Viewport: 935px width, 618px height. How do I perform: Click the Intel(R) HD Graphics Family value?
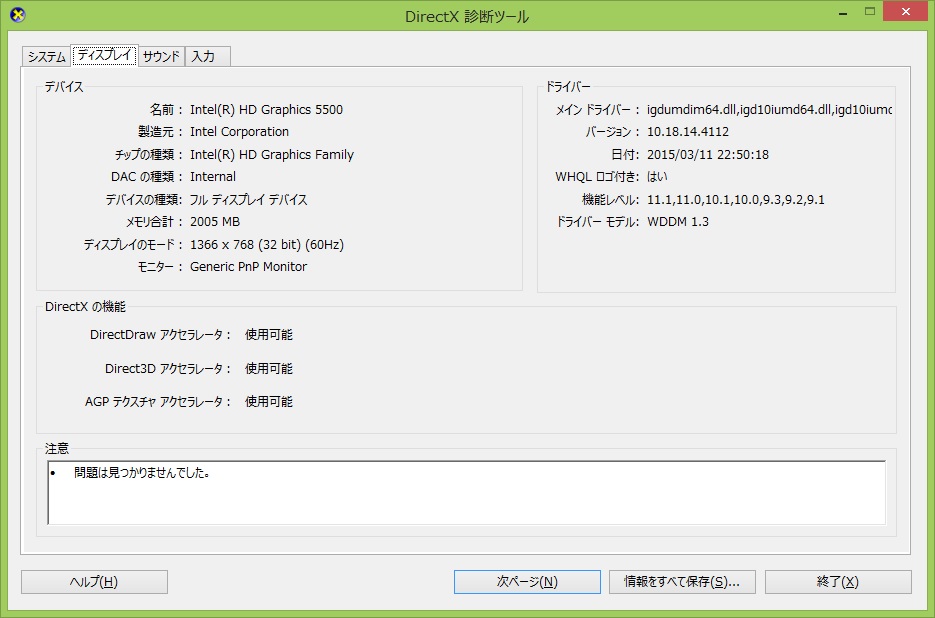click(x=271, y=154)
